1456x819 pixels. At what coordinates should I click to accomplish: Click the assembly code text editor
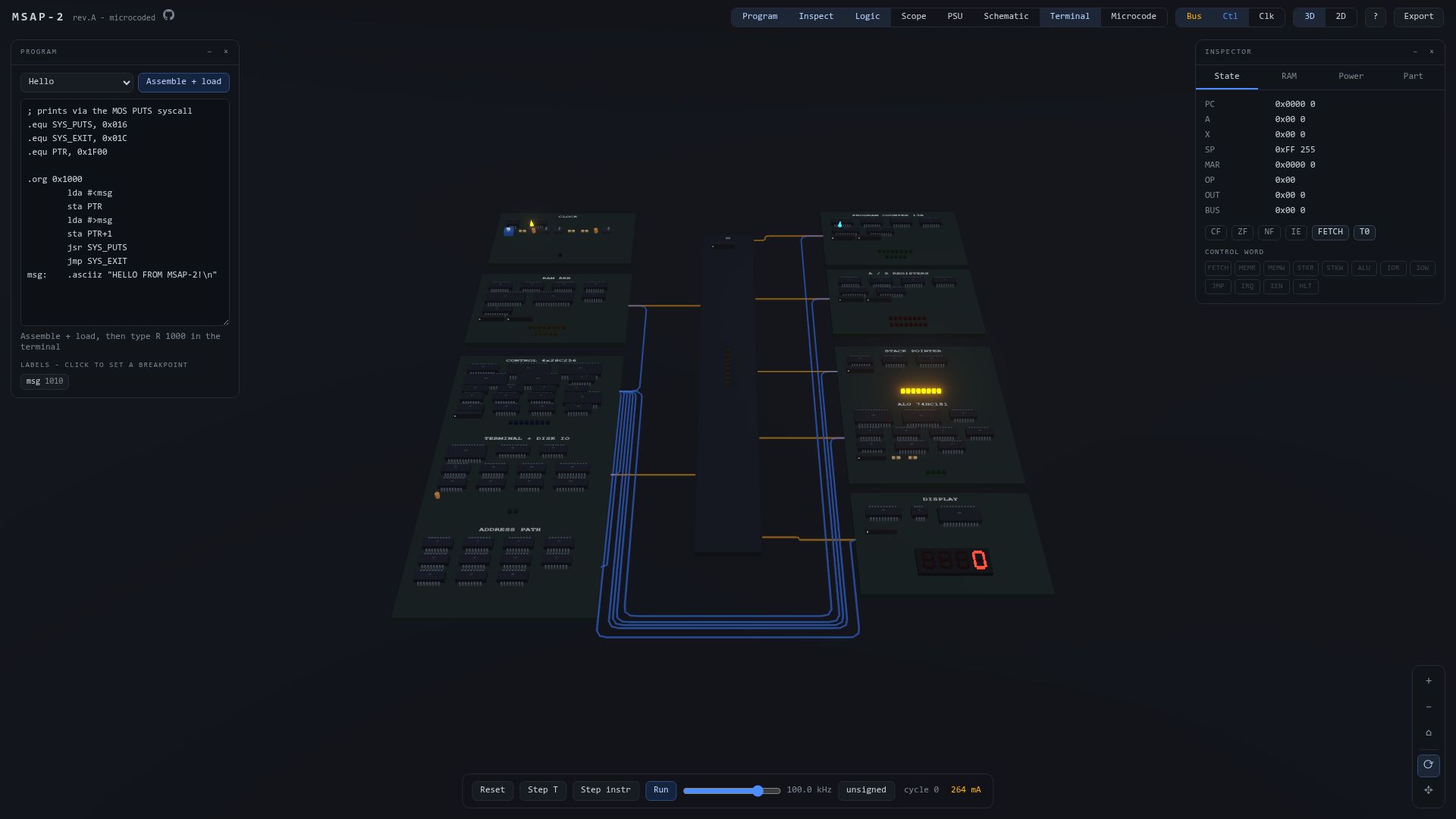point(125,212)
